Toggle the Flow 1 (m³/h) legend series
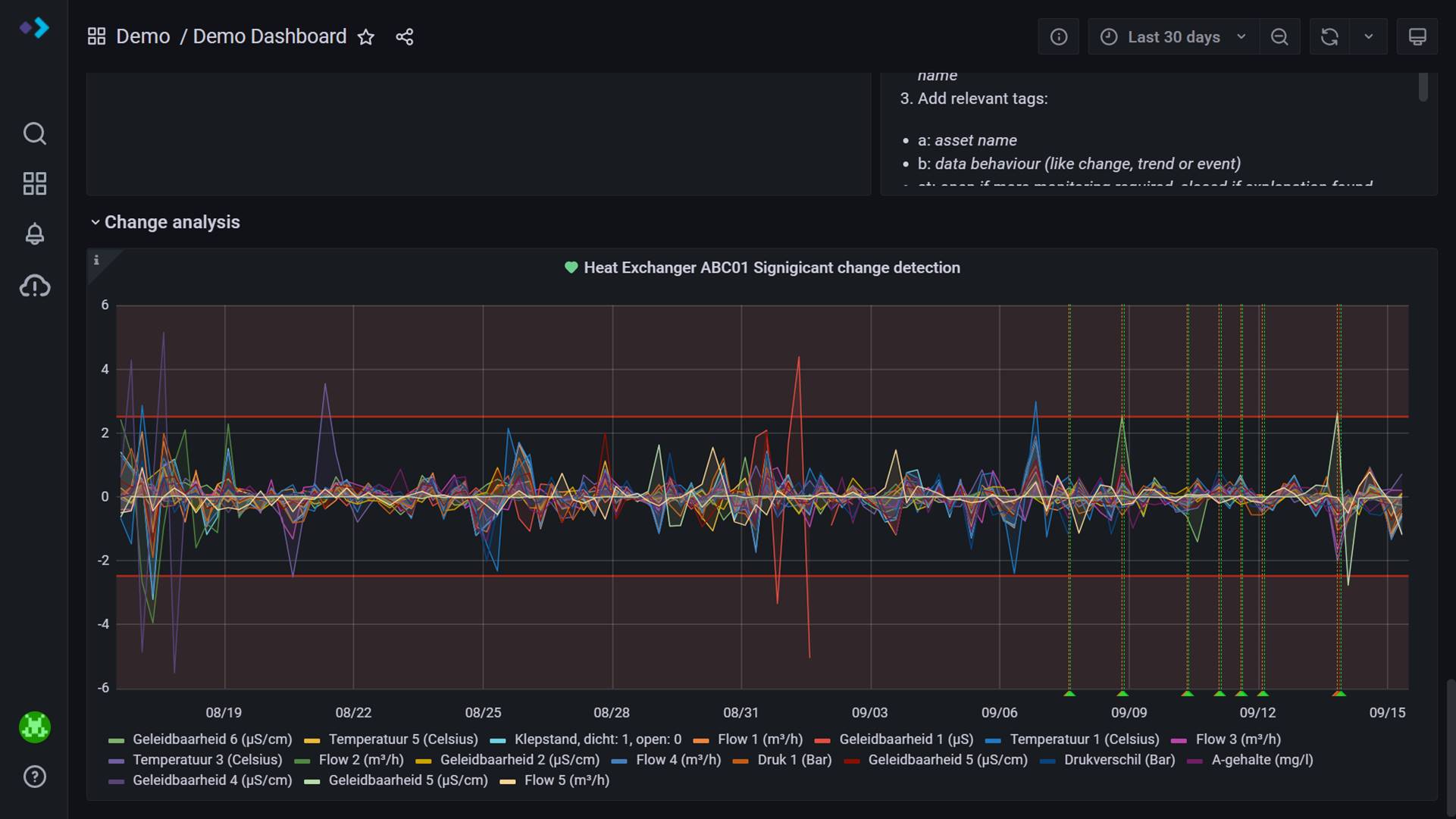 click(x=759, y=739)
